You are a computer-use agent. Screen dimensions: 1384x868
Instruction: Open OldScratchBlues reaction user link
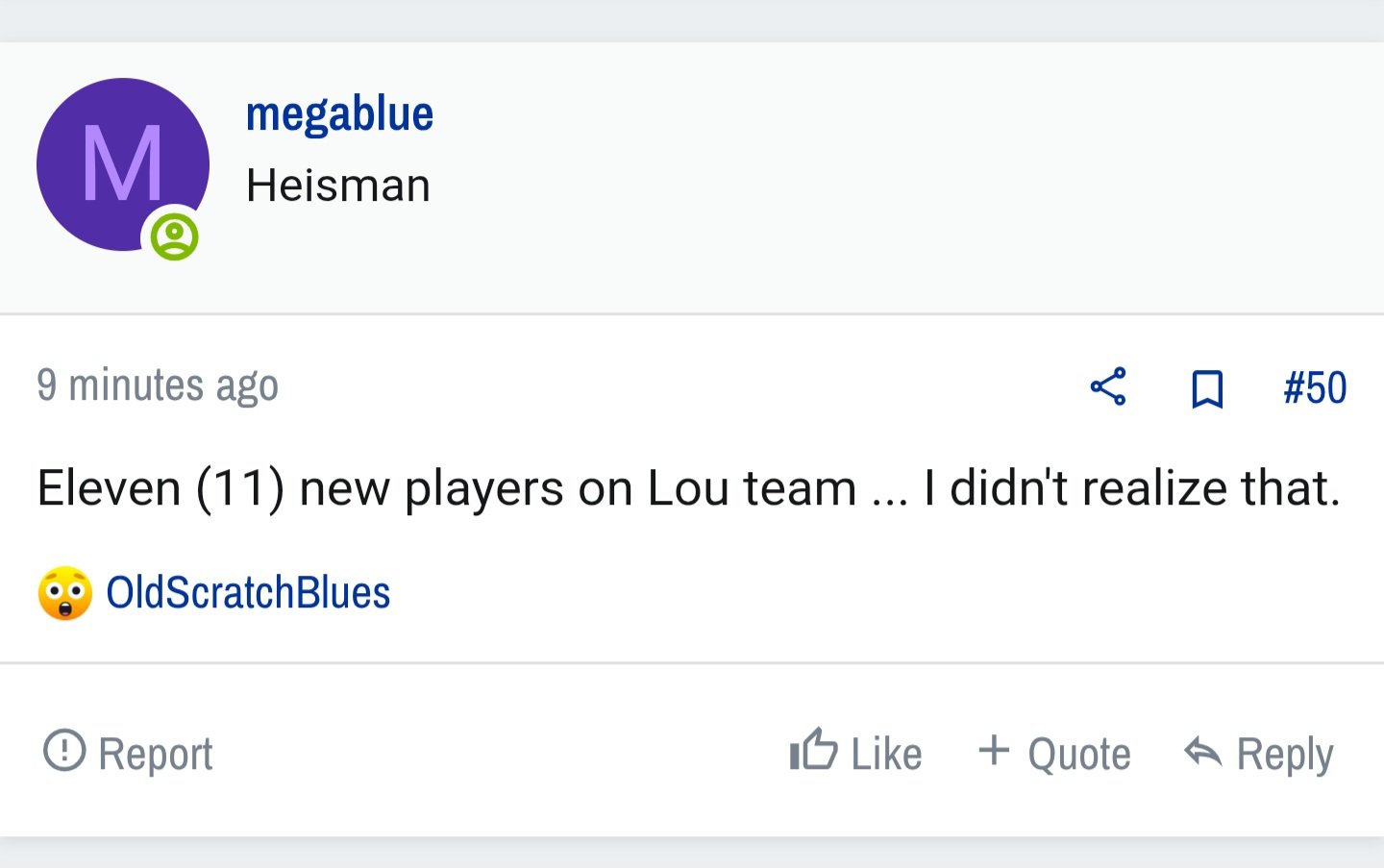(248, 592)
